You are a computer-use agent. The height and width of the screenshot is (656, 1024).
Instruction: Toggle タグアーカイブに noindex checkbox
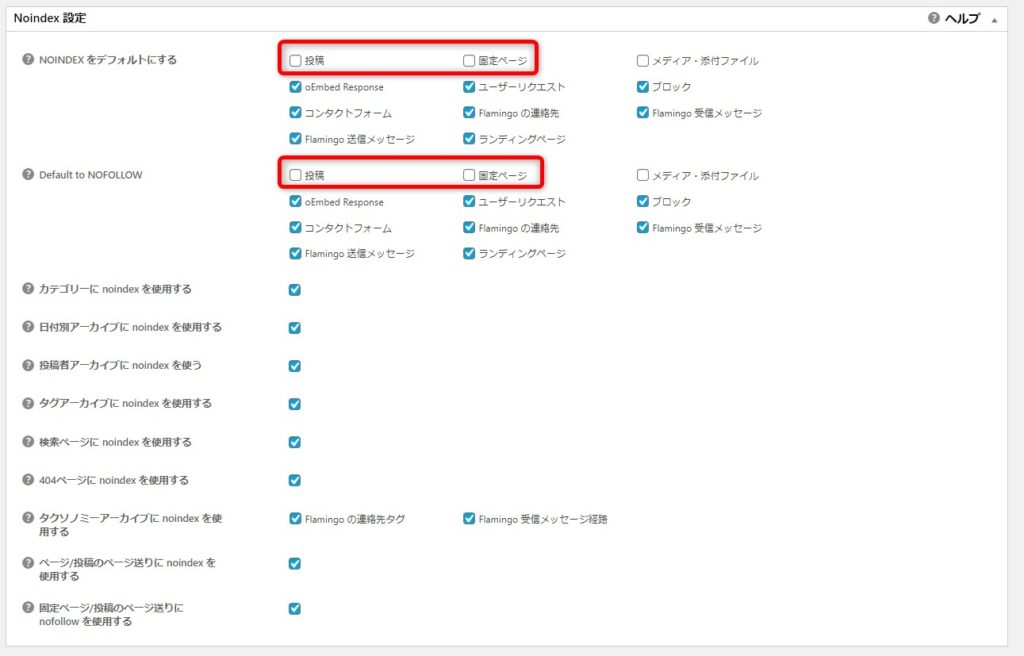[295, 404]
